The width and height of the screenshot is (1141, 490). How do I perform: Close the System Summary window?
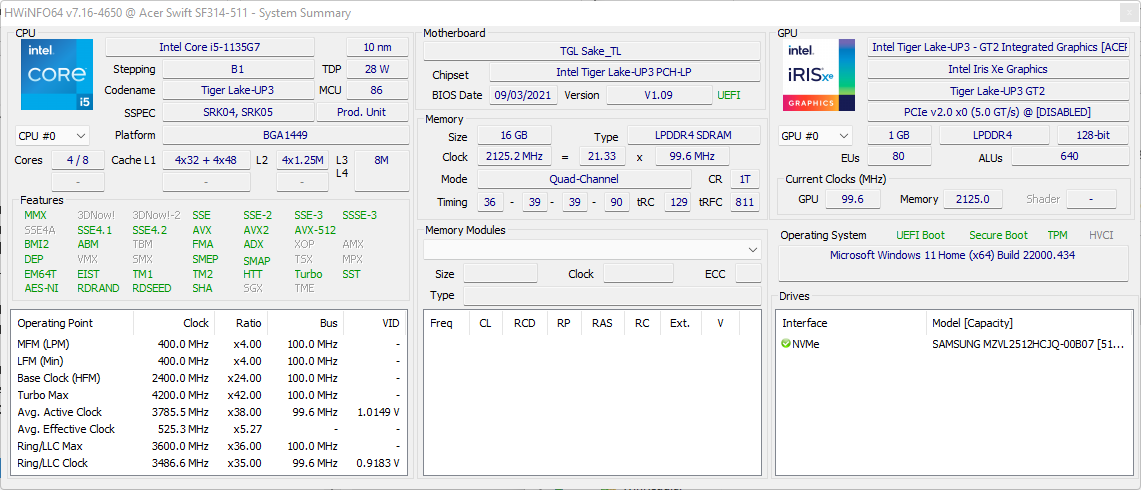[1129, 12]
